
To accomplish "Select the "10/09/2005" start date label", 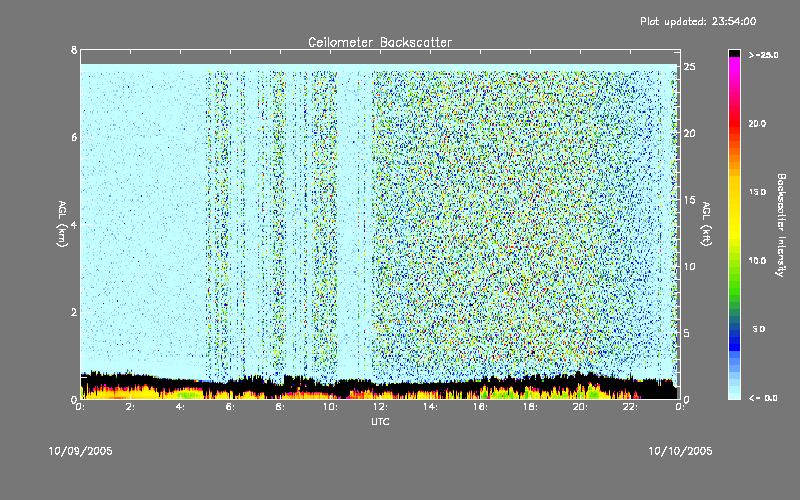I will click(81, 451).
